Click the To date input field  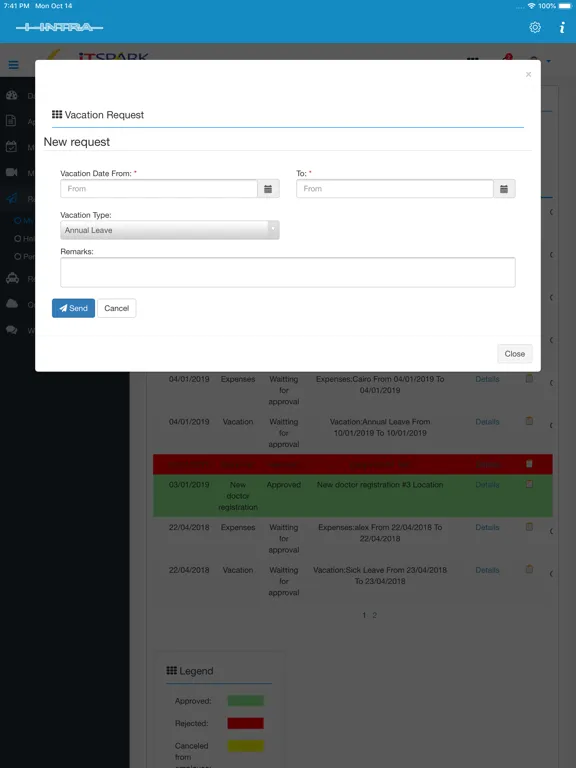click(395, 189)
